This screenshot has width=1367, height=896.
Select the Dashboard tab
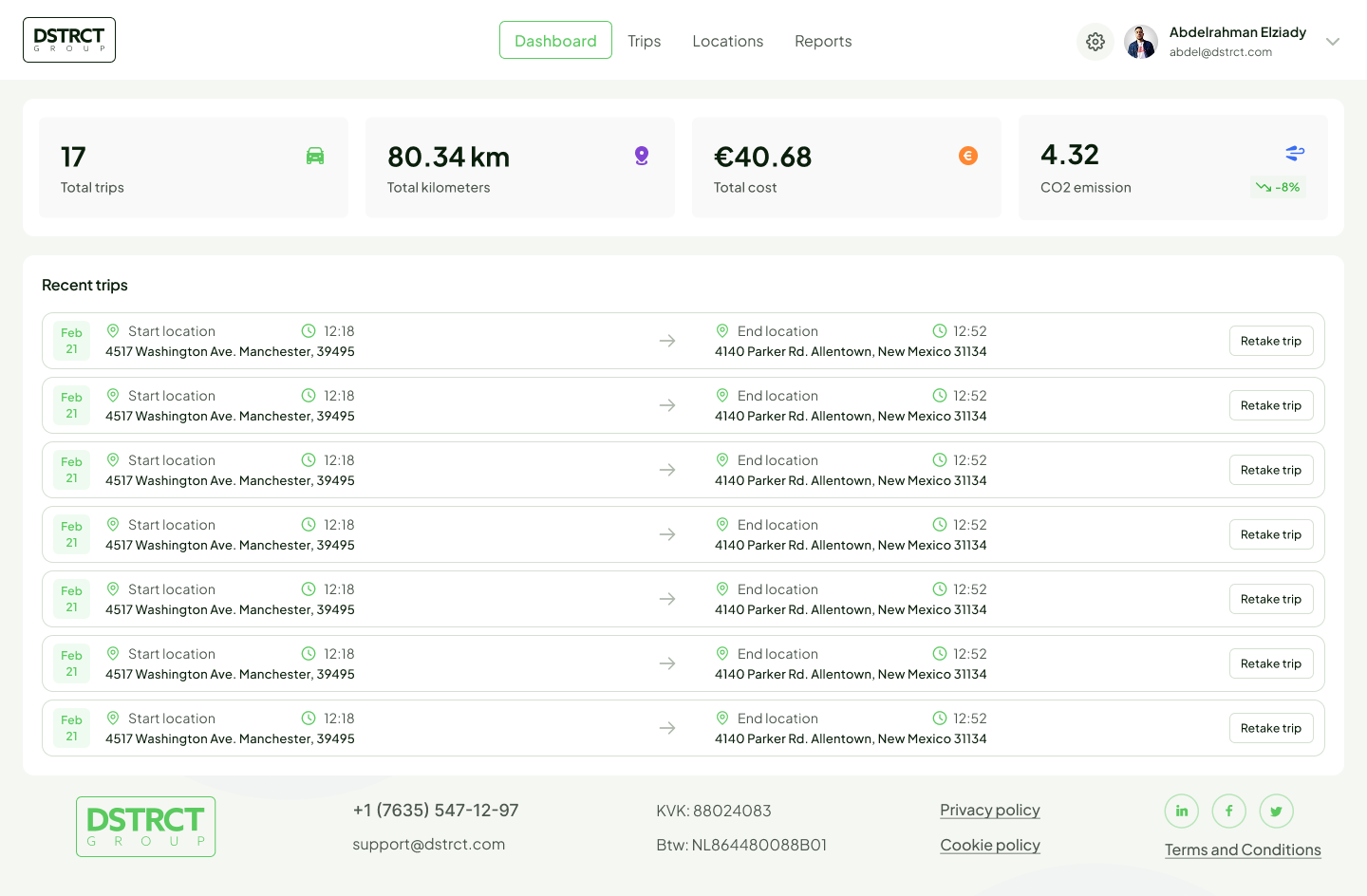555,41
